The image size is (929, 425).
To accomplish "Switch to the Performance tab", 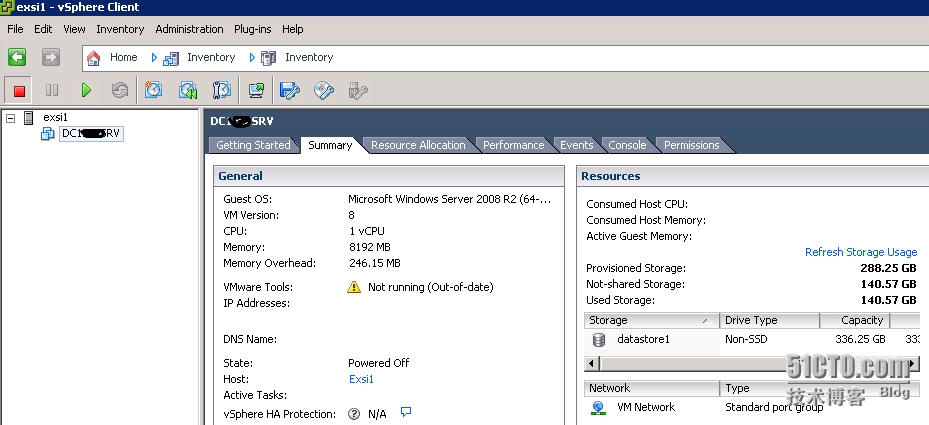I will [x=514, y=145].
